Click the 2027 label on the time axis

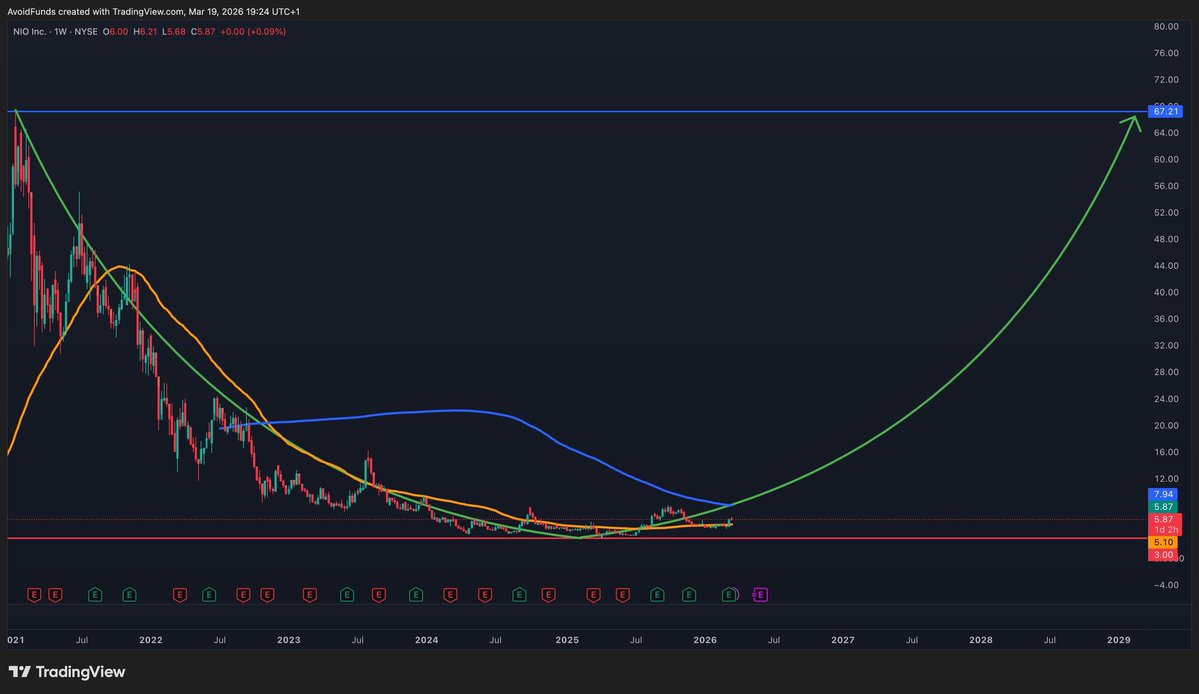tap(843, 640)
